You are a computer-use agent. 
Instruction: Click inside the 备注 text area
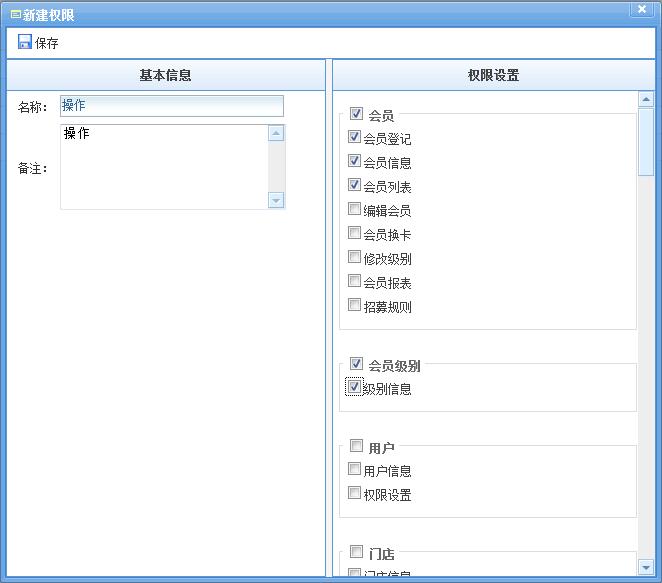tap(163, 166)
